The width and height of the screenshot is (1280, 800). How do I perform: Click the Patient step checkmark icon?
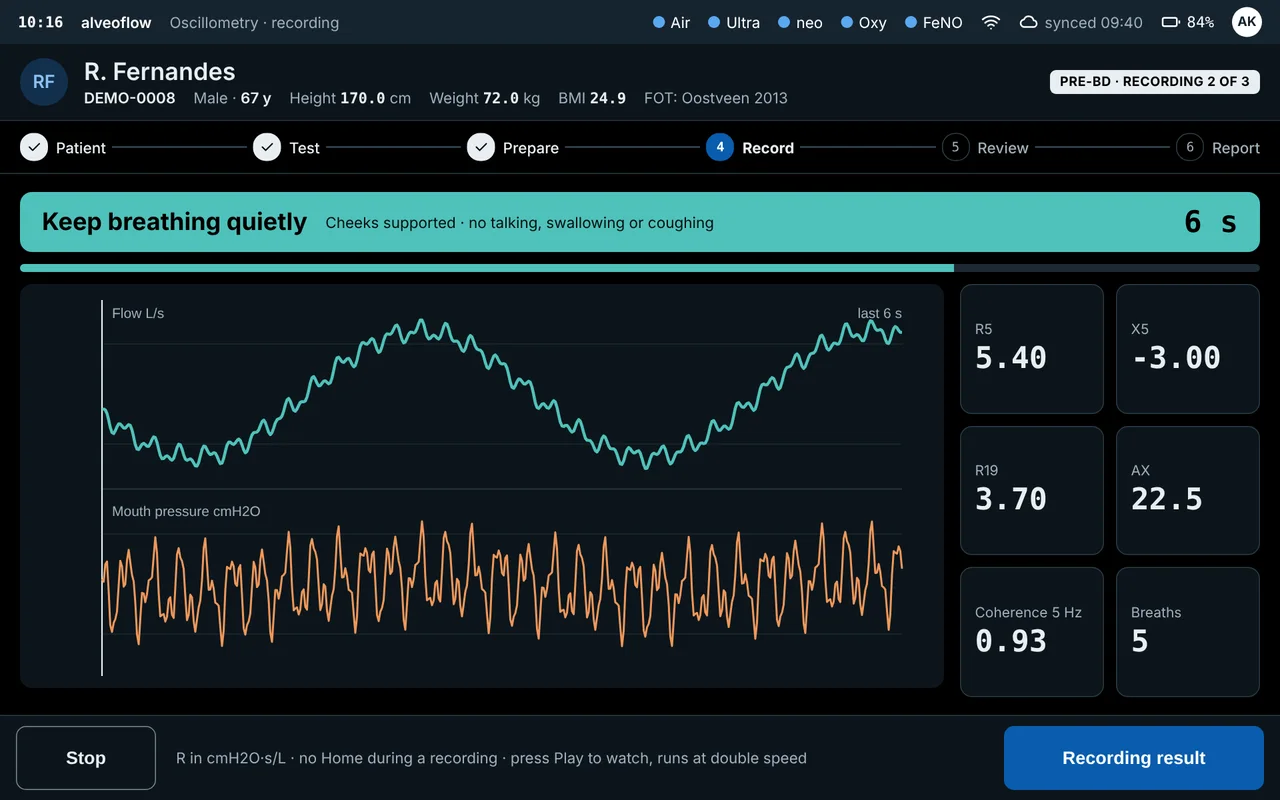(x=34, y=148)
